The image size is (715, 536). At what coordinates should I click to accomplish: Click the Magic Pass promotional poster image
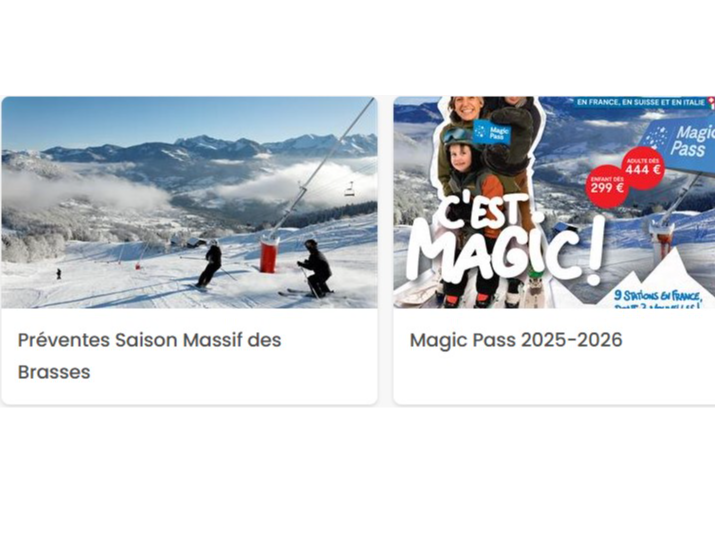pyautogui.click(x=554, y=202)
